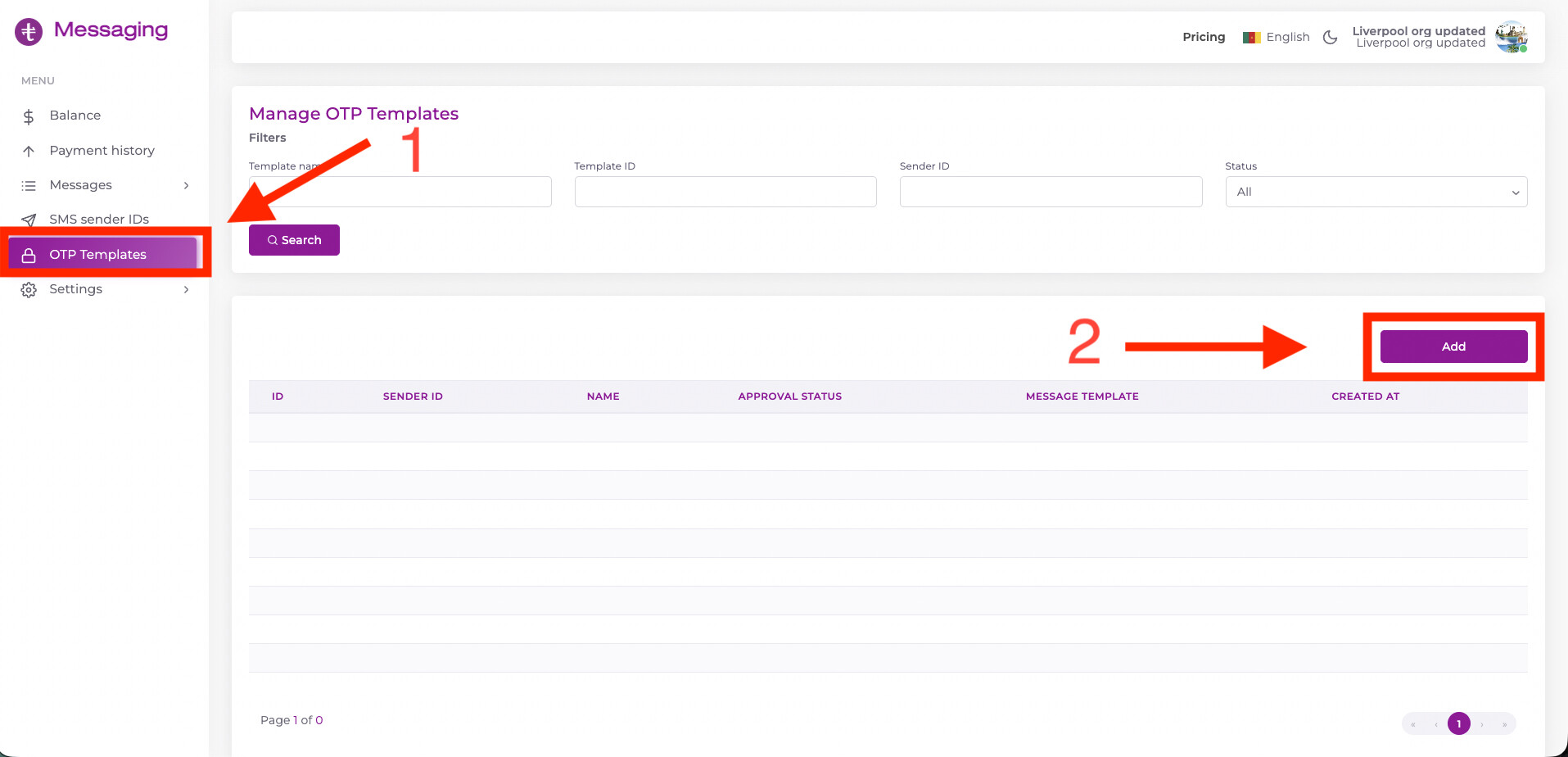Open the Pricing link
This screenshot has width=1568, height=757.
(1204, 37)
